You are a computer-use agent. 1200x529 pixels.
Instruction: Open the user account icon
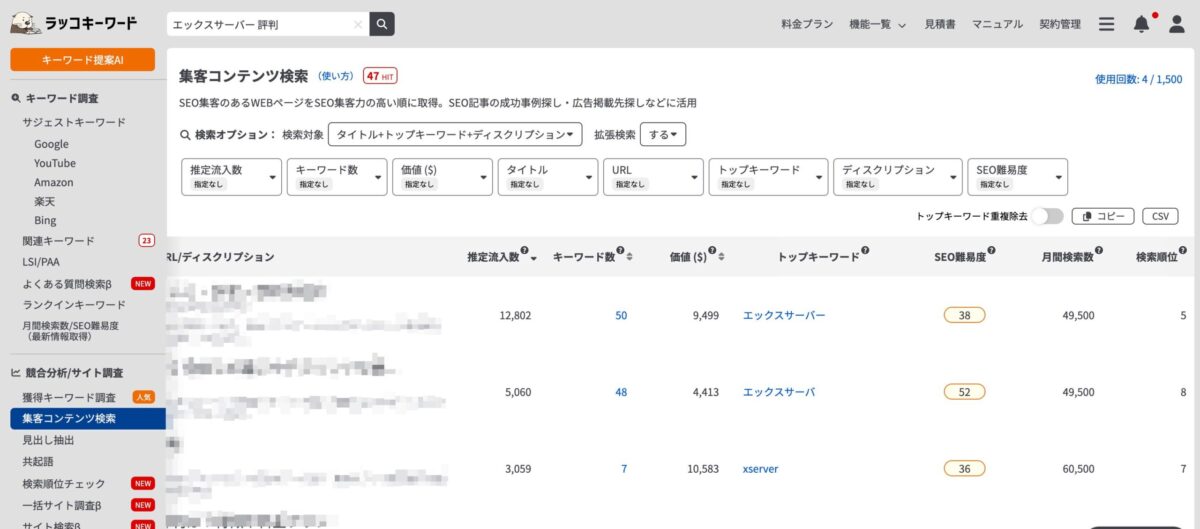click(x=1176, y=24)
